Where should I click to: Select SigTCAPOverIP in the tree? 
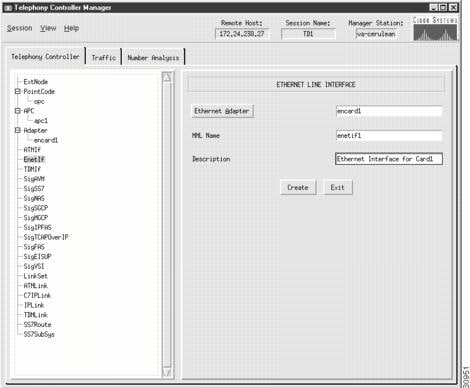[46, 237]
